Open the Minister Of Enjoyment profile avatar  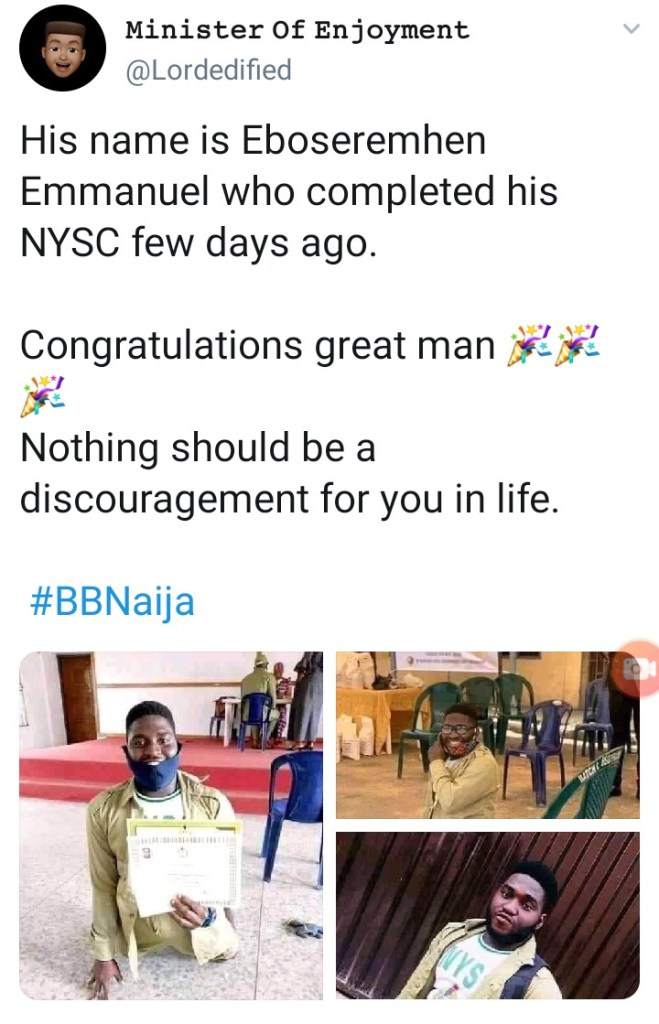point(63,48)
